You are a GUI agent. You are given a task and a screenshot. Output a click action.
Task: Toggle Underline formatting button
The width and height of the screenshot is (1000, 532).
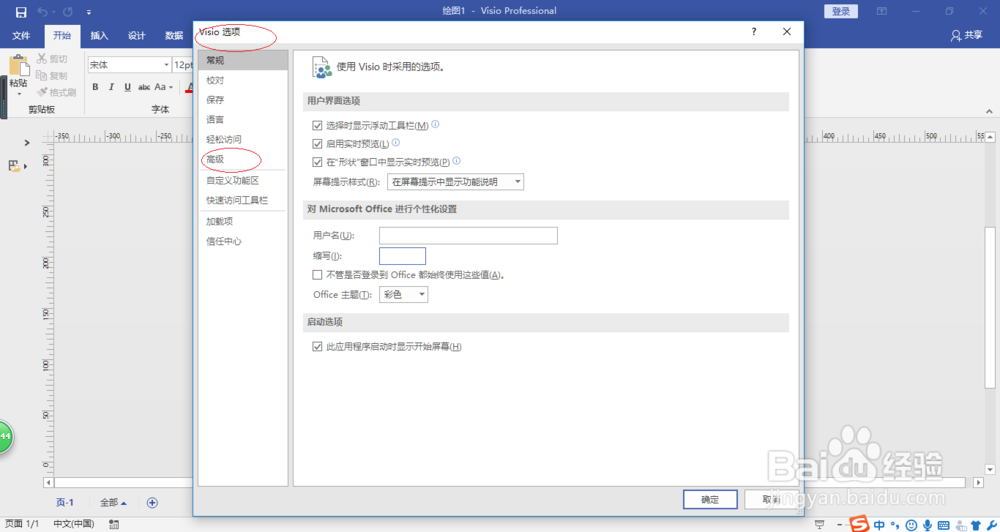tap(128, 87)
